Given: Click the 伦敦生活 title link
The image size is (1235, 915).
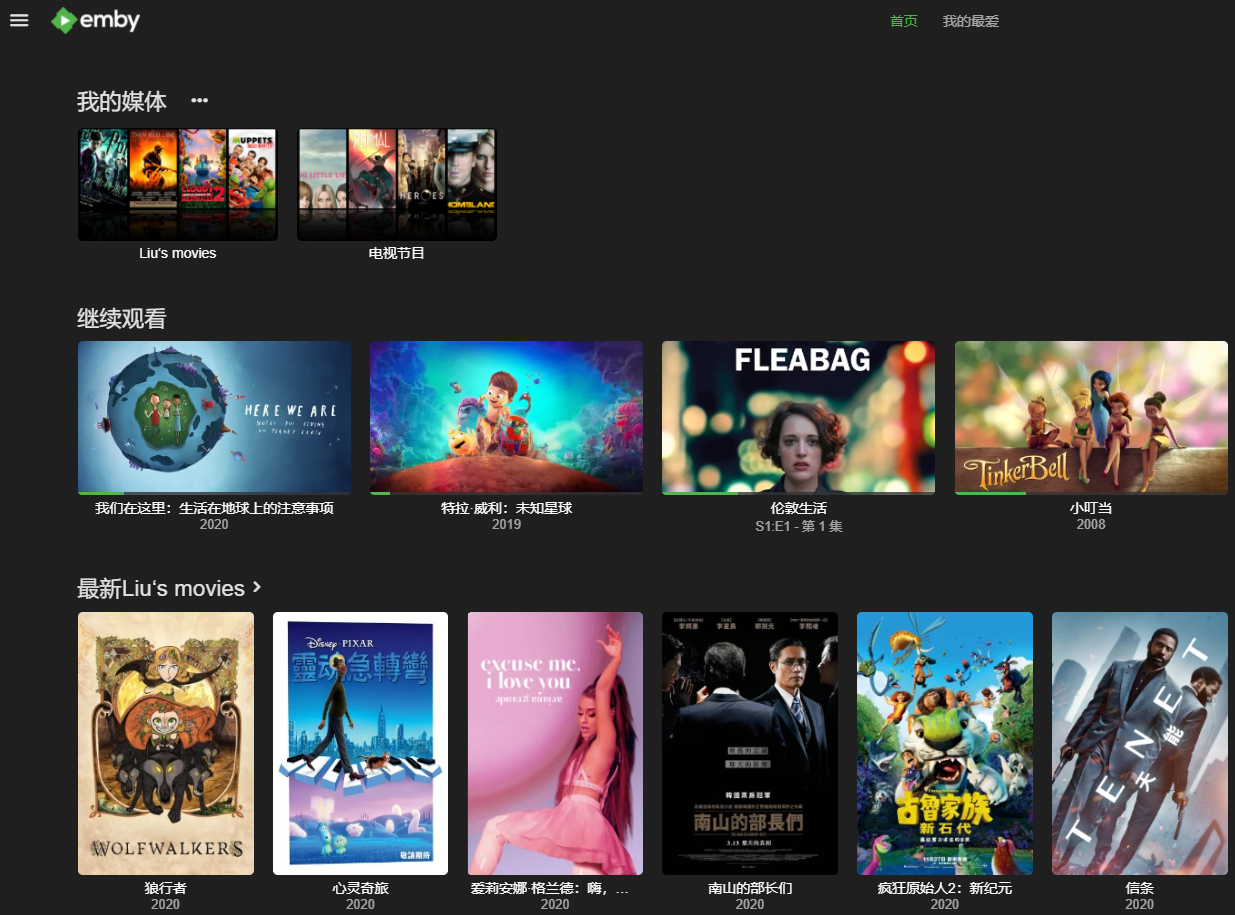Looking at the screenshot, I should coord(798,508).
